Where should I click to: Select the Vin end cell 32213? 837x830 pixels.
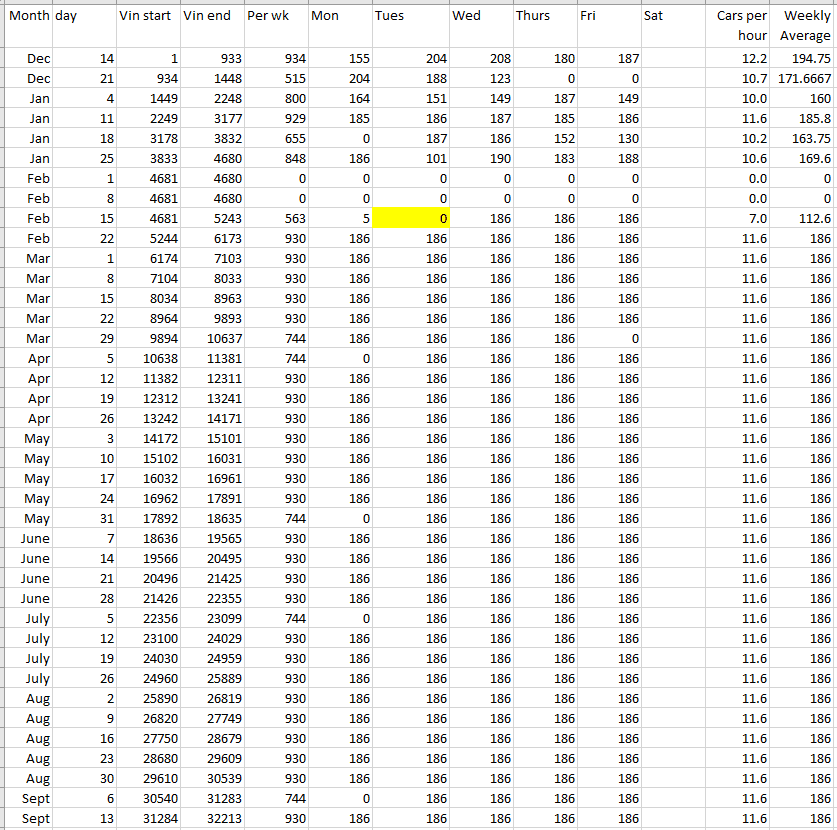click(211, 818)
